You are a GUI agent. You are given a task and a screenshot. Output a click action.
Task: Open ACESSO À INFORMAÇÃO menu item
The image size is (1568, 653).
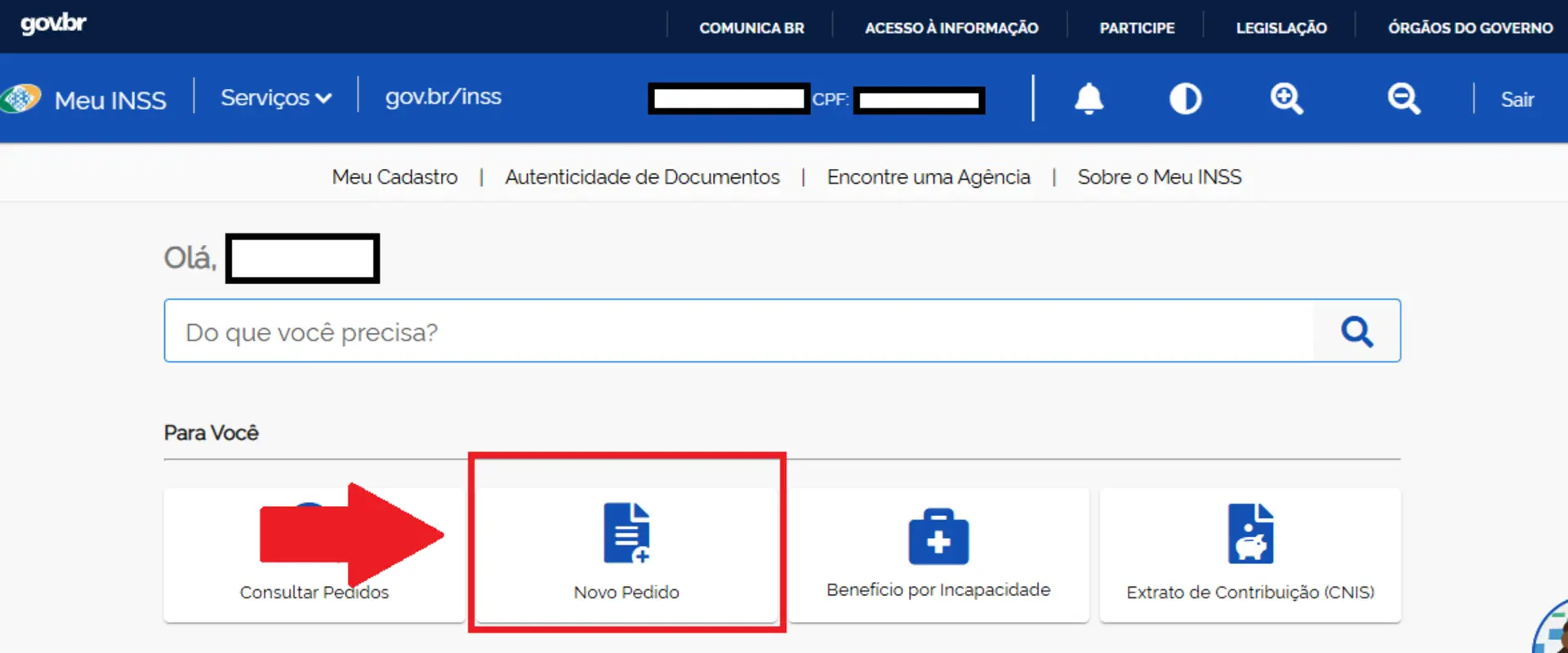[951, 28]
